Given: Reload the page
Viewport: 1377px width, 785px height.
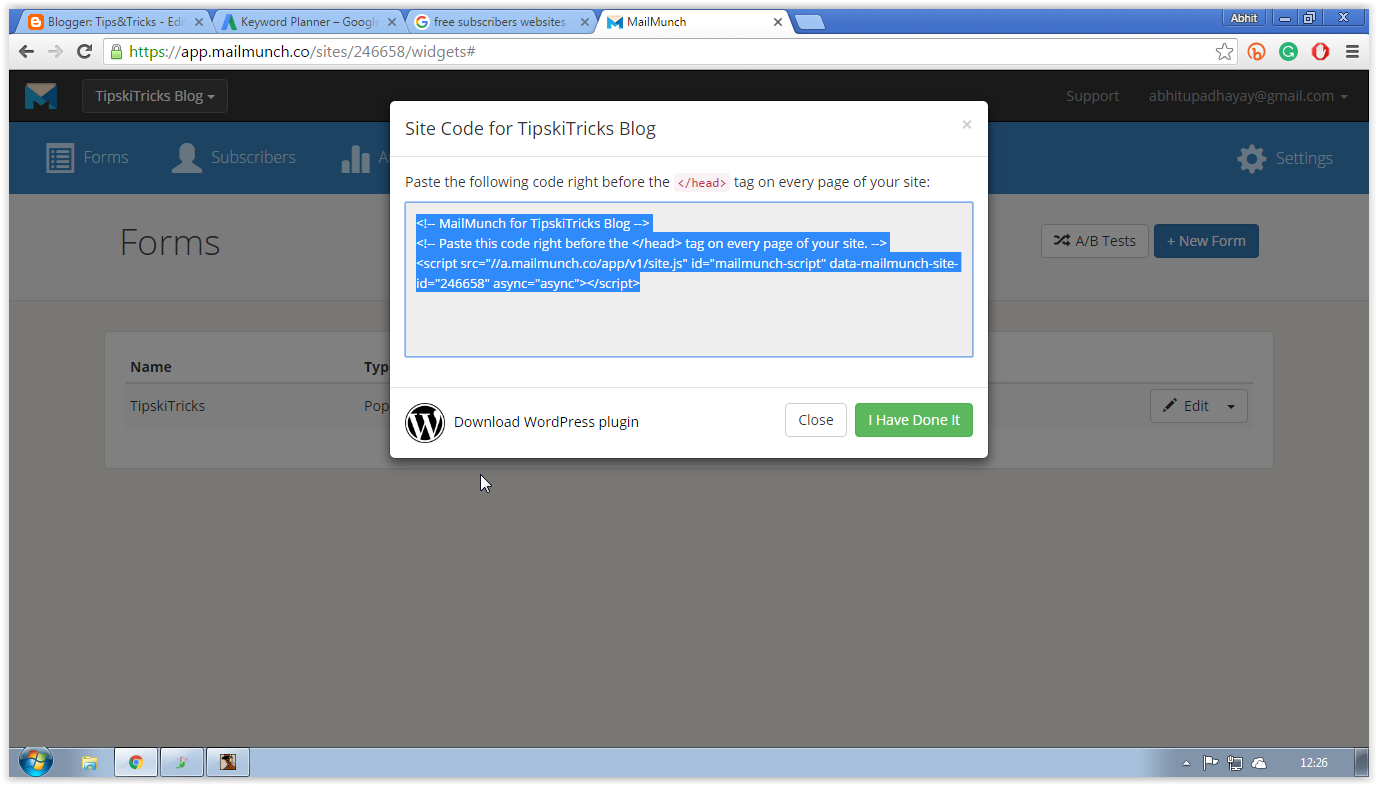Looking at the screenshot, I should pos(85,51).
